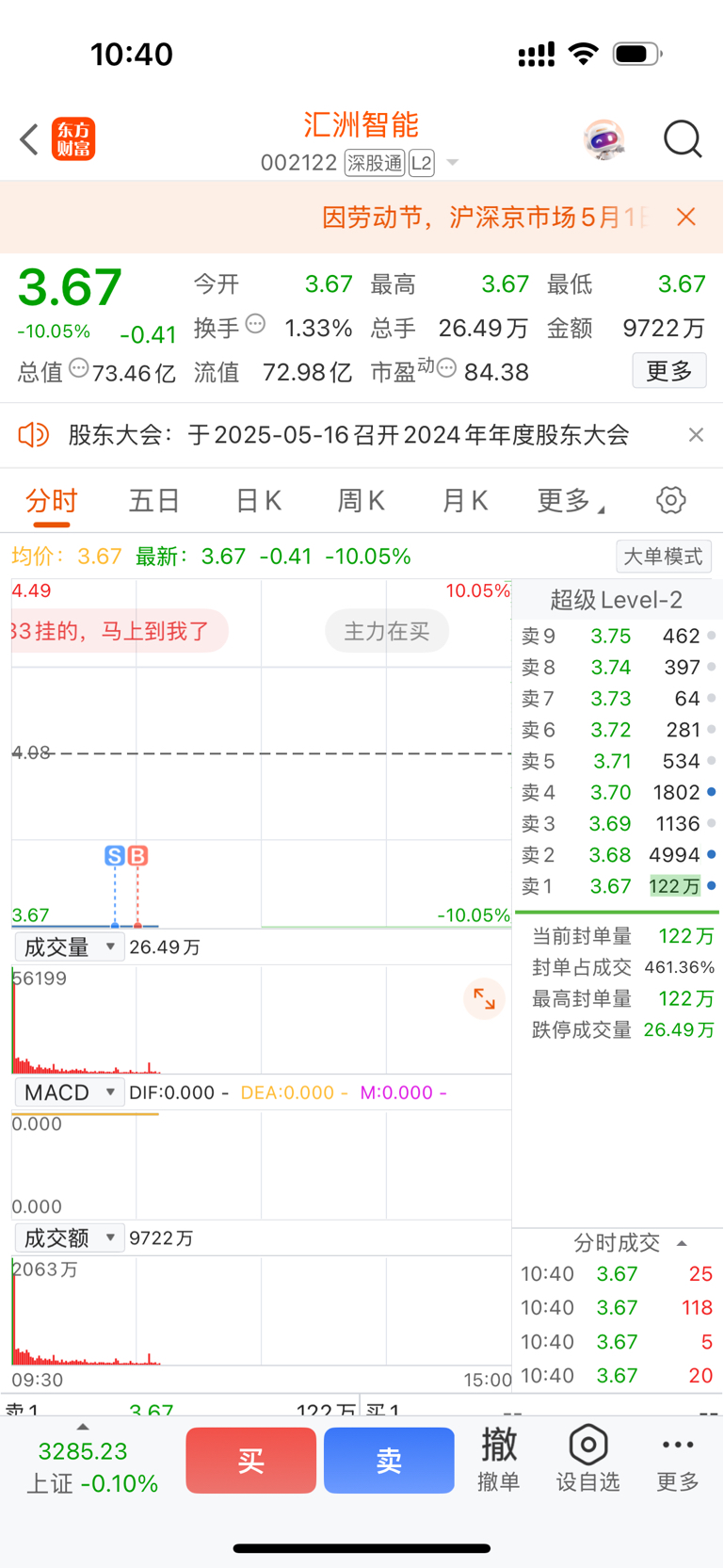Switch to 五日 chart tab
Viewport: 724px width, 1568px height.
pos(154,500)
